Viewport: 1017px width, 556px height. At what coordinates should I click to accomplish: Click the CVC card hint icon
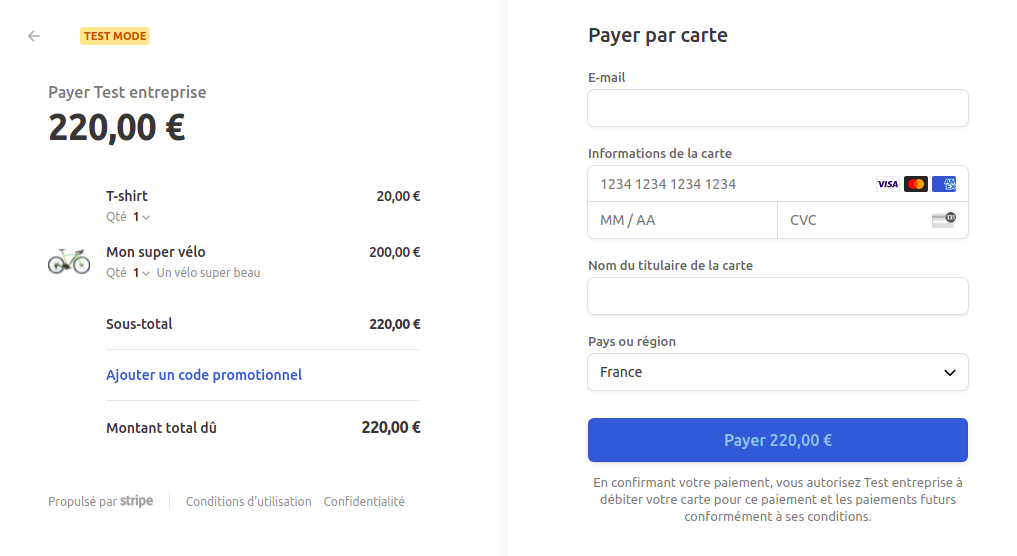(x=943, y=220)
